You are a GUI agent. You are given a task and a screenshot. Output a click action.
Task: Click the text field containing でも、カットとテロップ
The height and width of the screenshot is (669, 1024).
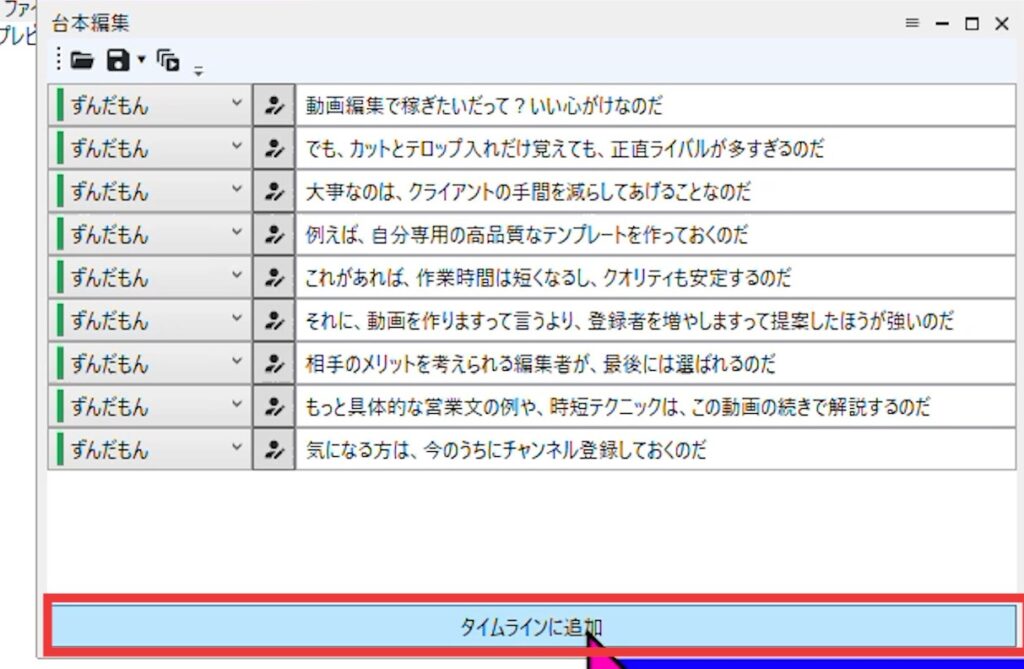click(655, 149)
